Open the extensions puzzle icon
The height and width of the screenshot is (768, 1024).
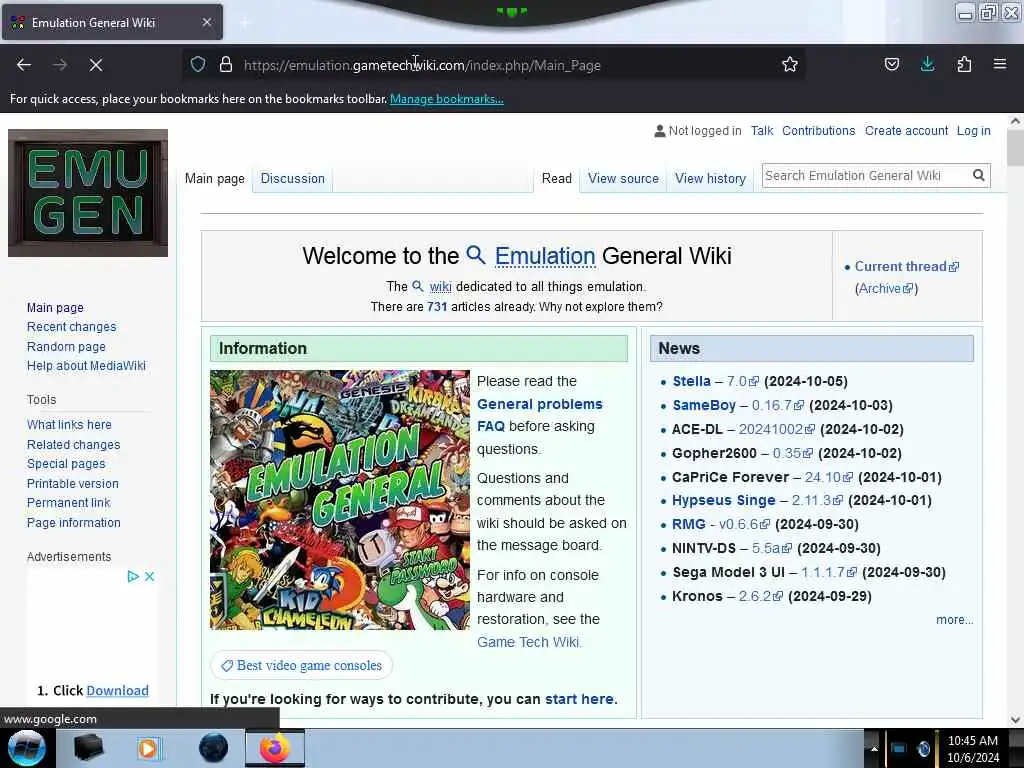pyautogui.click(x=964, y=64)
